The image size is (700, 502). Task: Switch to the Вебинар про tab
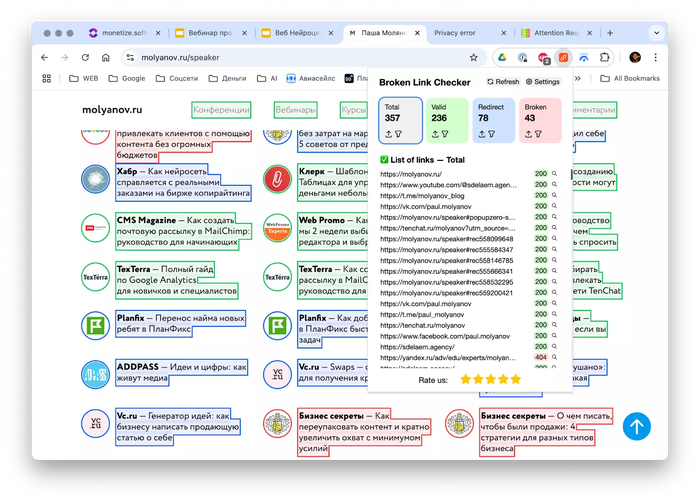(x=210, y=33)
